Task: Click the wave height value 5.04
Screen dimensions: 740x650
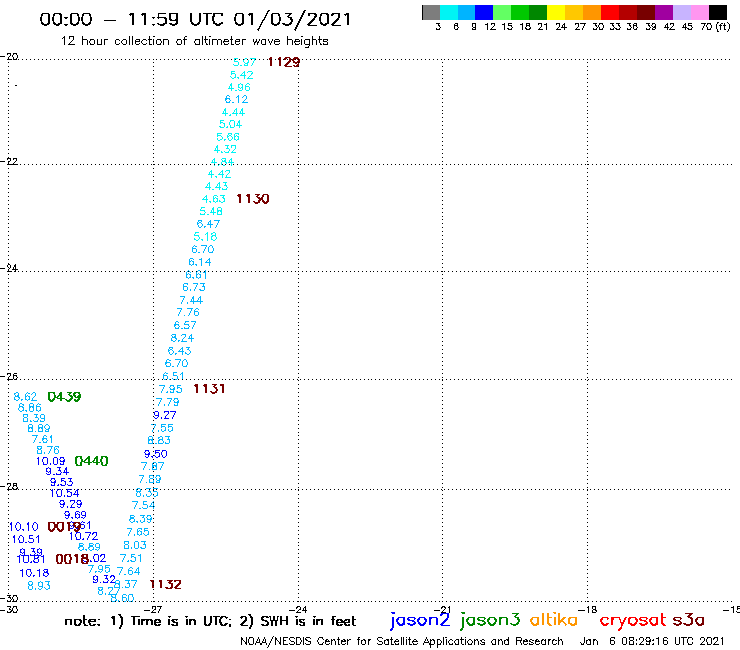Action: coord(230,124)
